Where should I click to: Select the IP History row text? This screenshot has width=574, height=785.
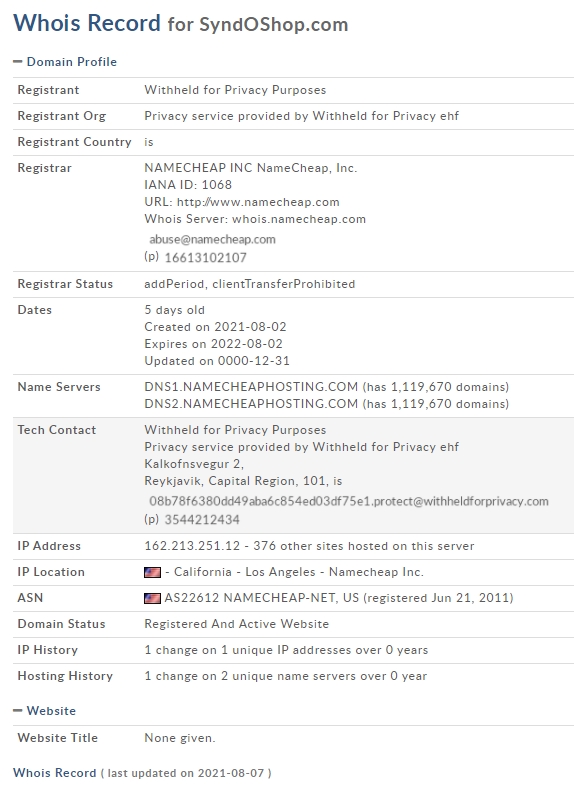[x=286, y=650]
